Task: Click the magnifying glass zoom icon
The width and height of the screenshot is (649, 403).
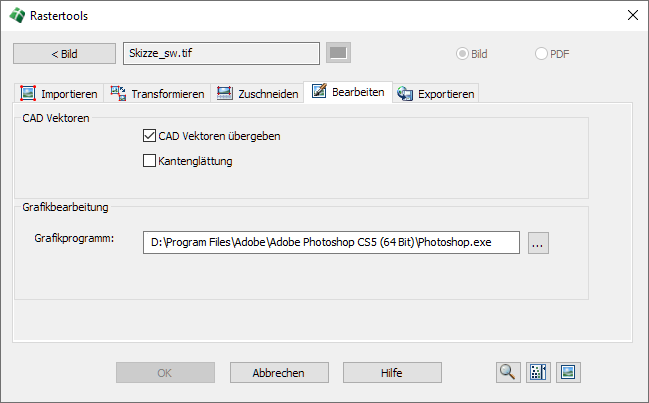Action: tap(508, 373)
